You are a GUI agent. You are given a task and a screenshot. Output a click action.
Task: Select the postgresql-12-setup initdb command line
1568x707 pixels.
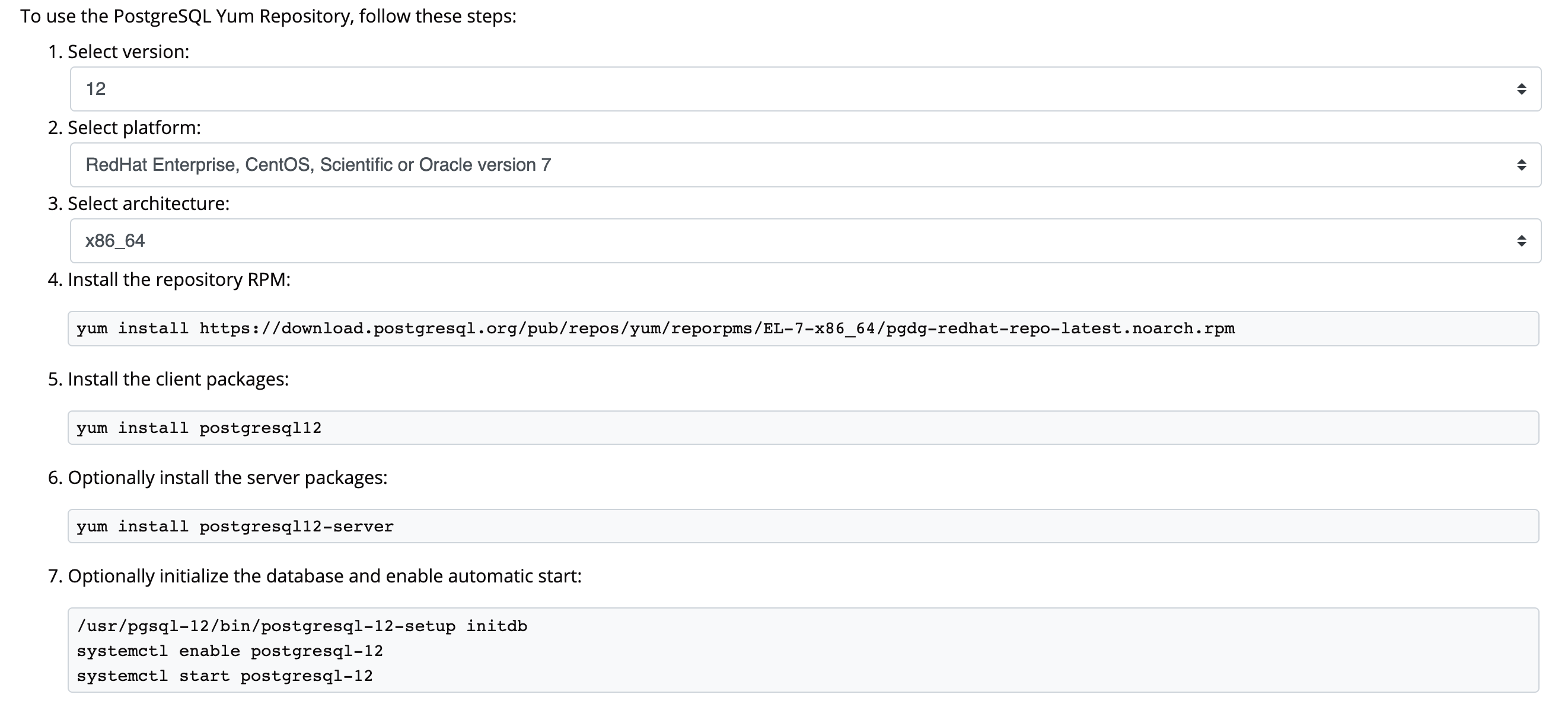(x=302, y=625)
